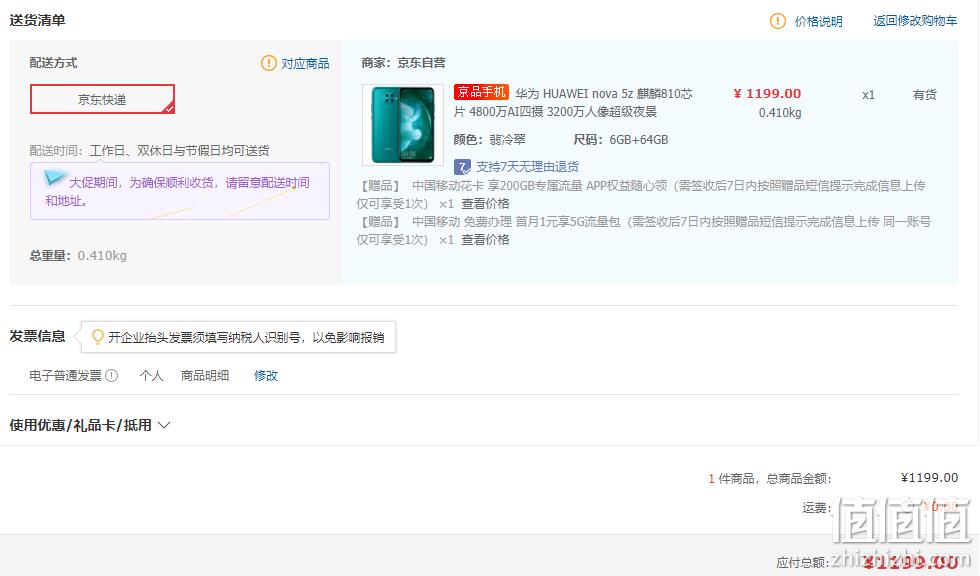Screen dimensions: 980x576
Task: Click the 商品明细 invoice content text
Action: 205,375
